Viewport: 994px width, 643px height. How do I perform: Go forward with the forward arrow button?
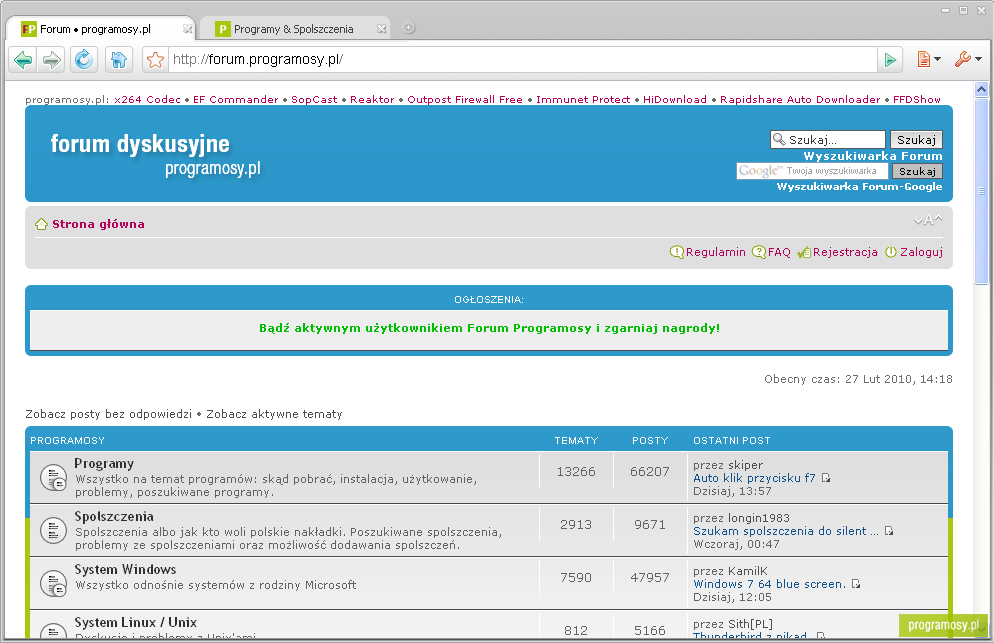click(52, 60)
